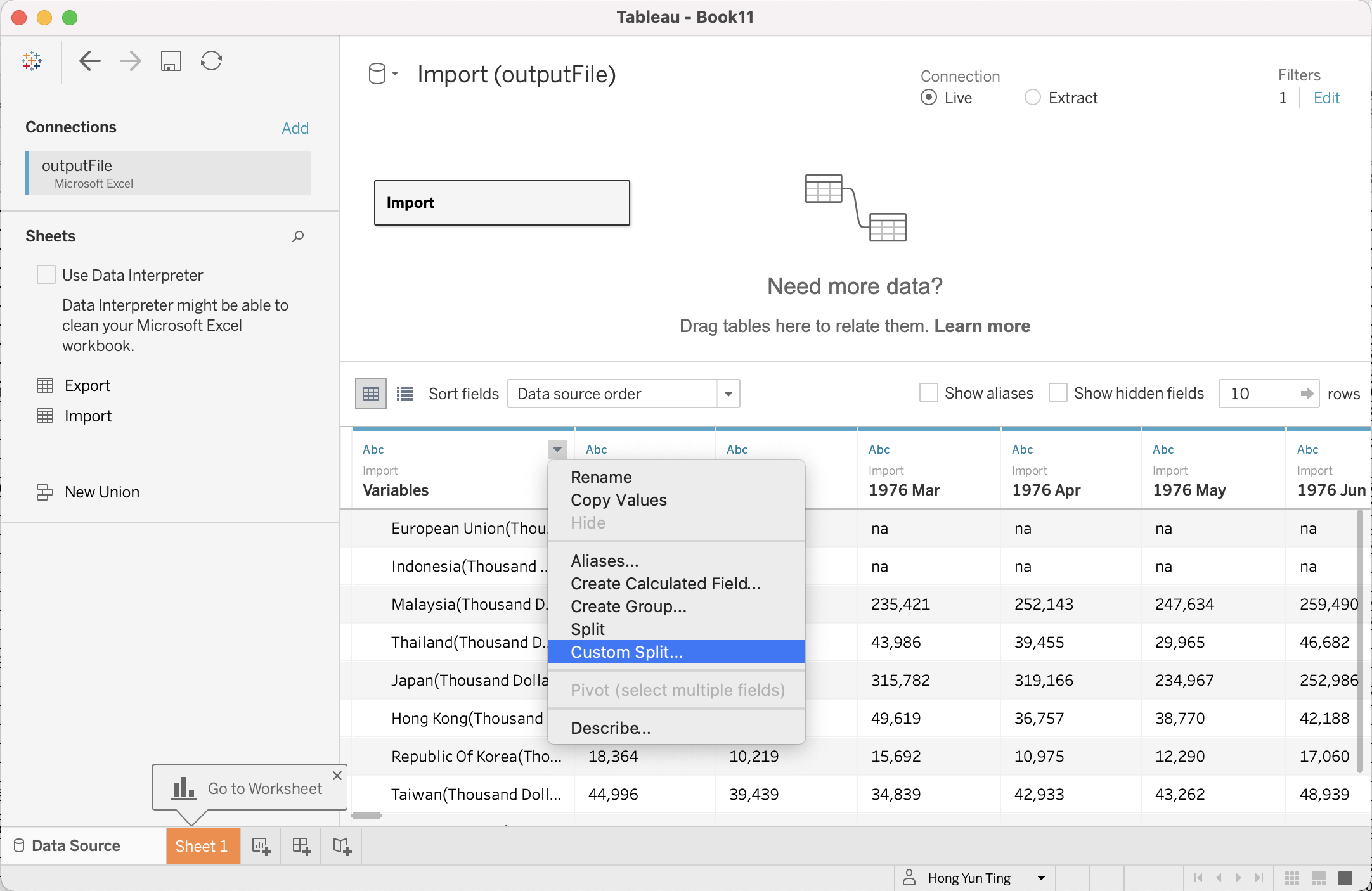Click the Edit filters link

[x=1326, y=98]
